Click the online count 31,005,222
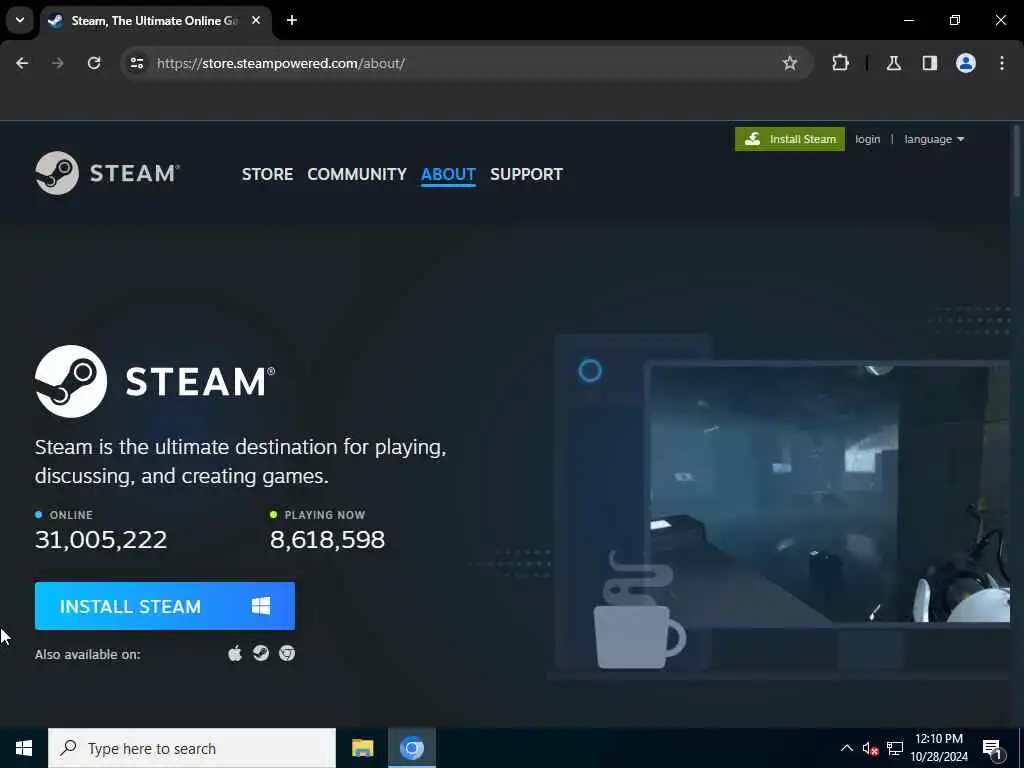This screenshot has width=1024, height=768. (101, 539)
